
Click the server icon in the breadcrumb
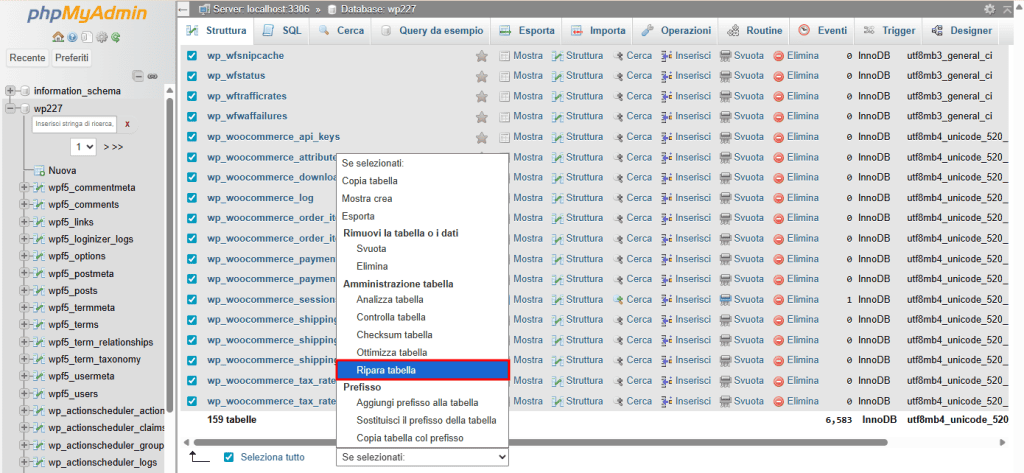(204, 9)
